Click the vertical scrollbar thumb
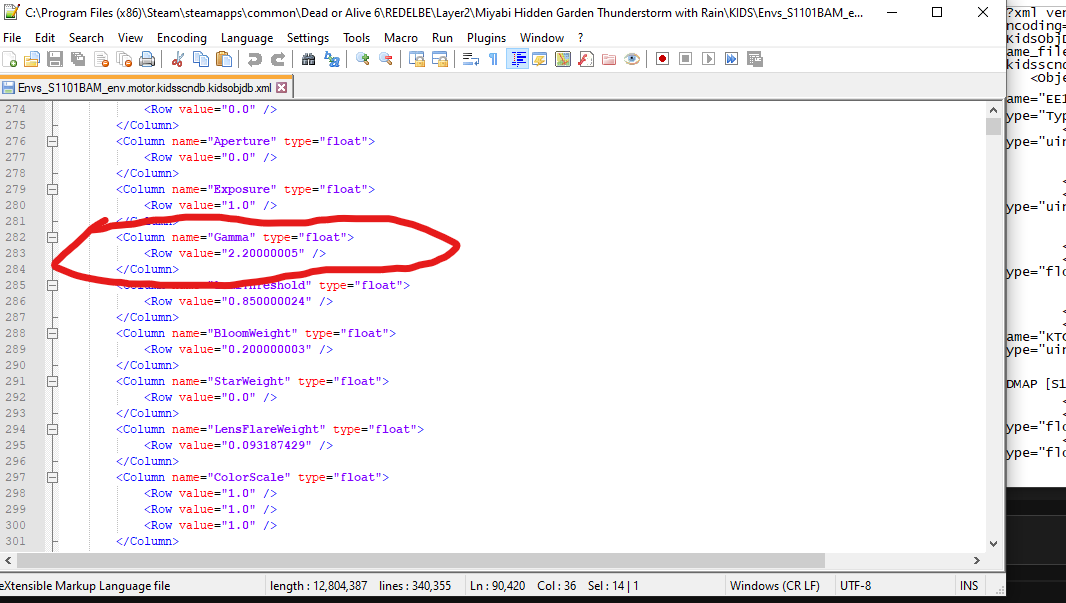Viewport: 1066px width, 603px height. pos(993,126)
